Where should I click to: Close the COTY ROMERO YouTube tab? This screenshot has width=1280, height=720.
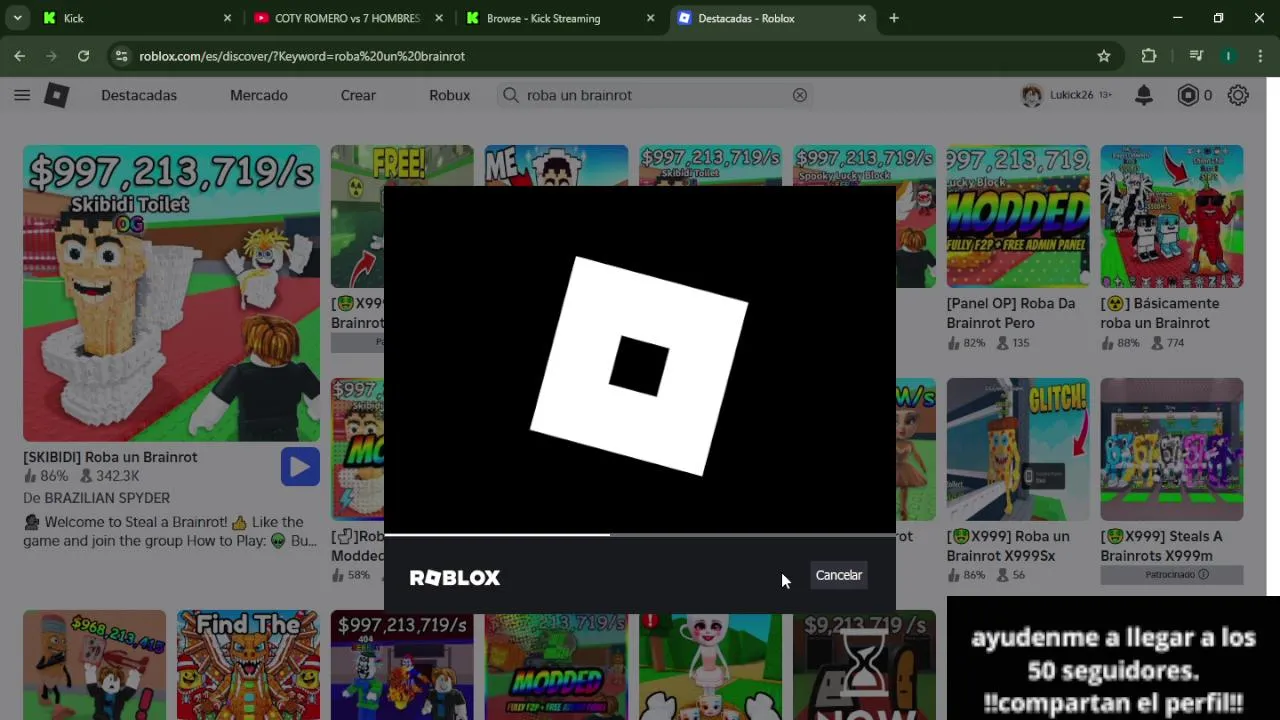[x=439, y=18]
